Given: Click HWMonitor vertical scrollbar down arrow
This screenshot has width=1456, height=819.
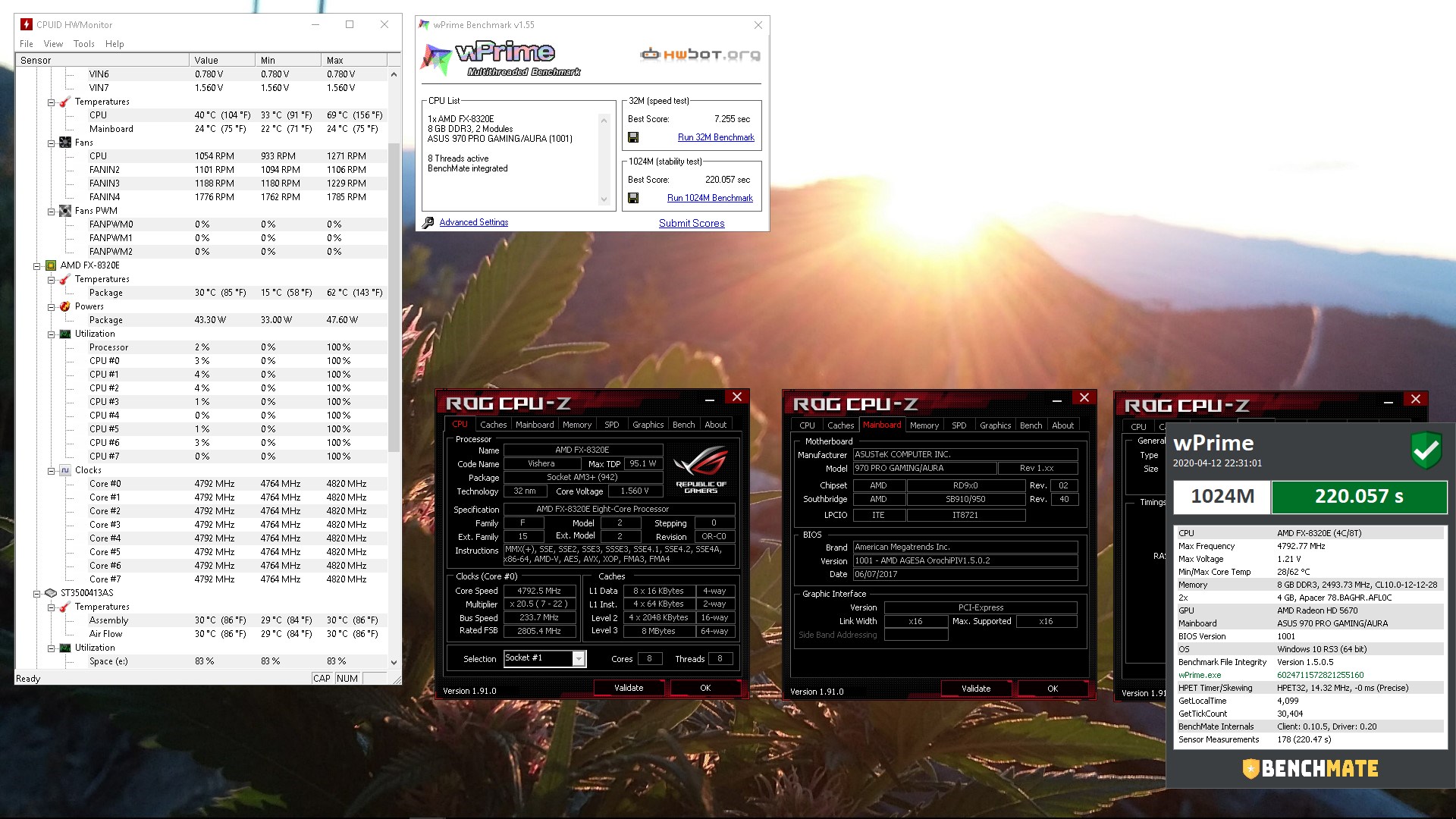Looking at the screenshot, I should [x=394, y=662].
